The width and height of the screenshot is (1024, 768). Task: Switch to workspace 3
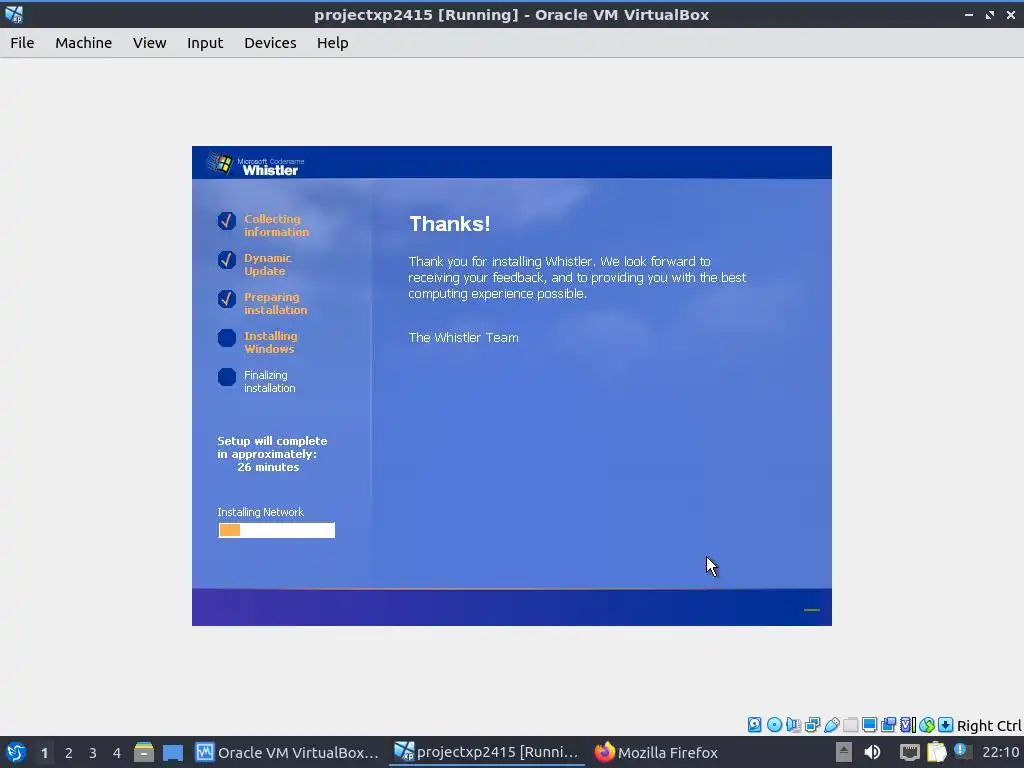click(93, 753)
